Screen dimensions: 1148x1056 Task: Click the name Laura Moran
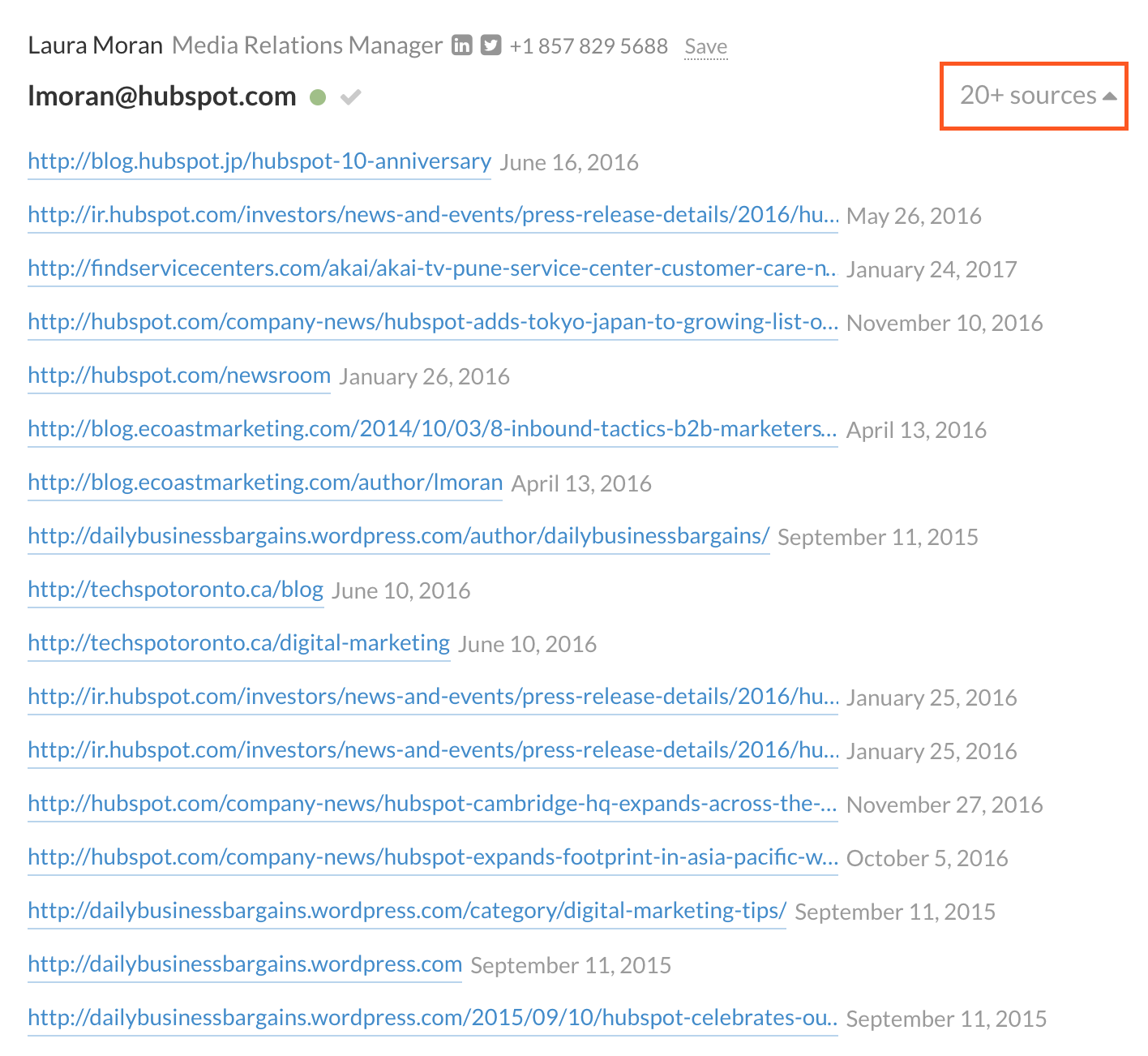coord(96,45)
